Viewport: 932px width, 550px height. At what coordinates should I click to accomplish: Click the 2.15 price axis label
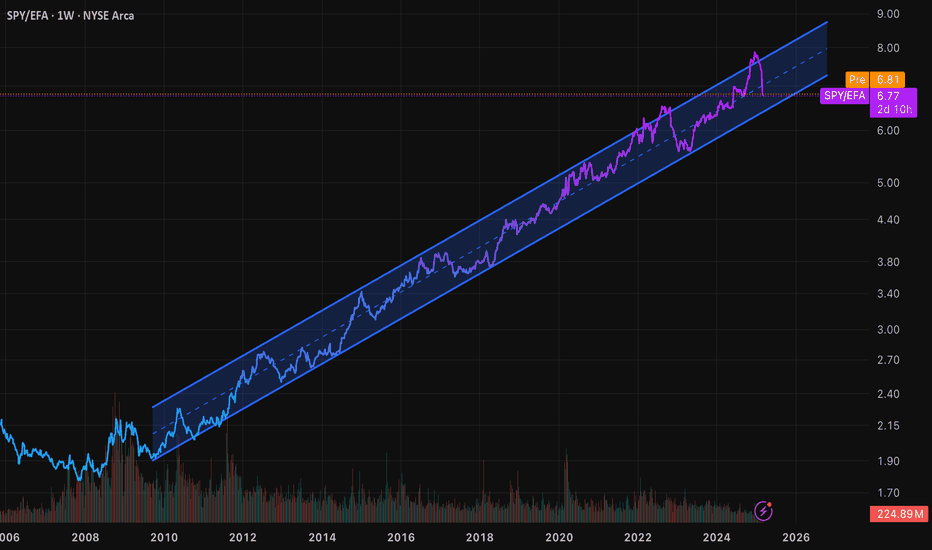pyautogui.click(x=888, y=426)
